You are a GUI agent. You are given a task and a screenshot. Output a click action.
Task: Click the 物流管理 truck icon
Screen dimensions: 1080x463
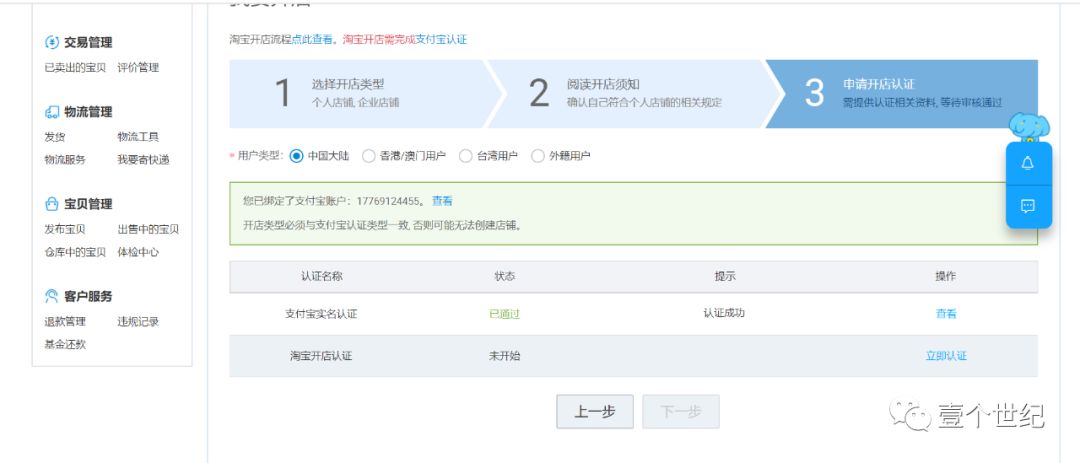point(52,112)
